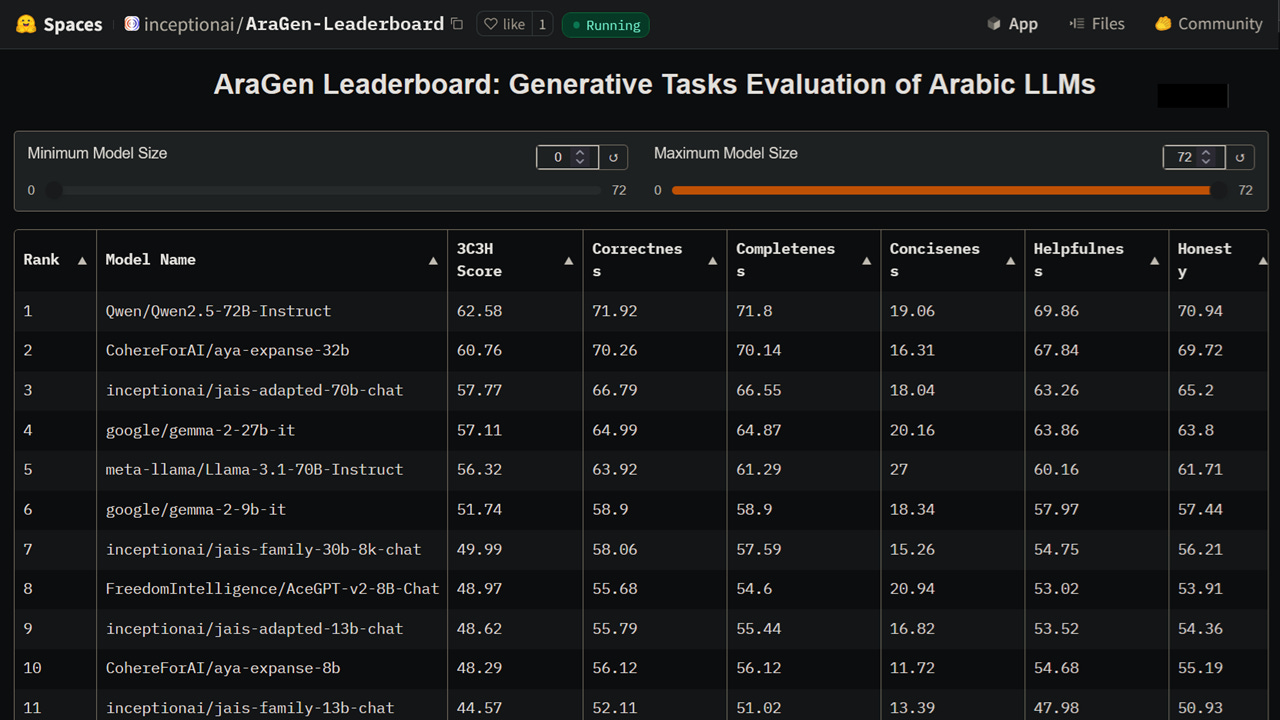Select the CohereForAI/aya-expanse-32b model cell
1280x720 pixels.
[272, 351]
